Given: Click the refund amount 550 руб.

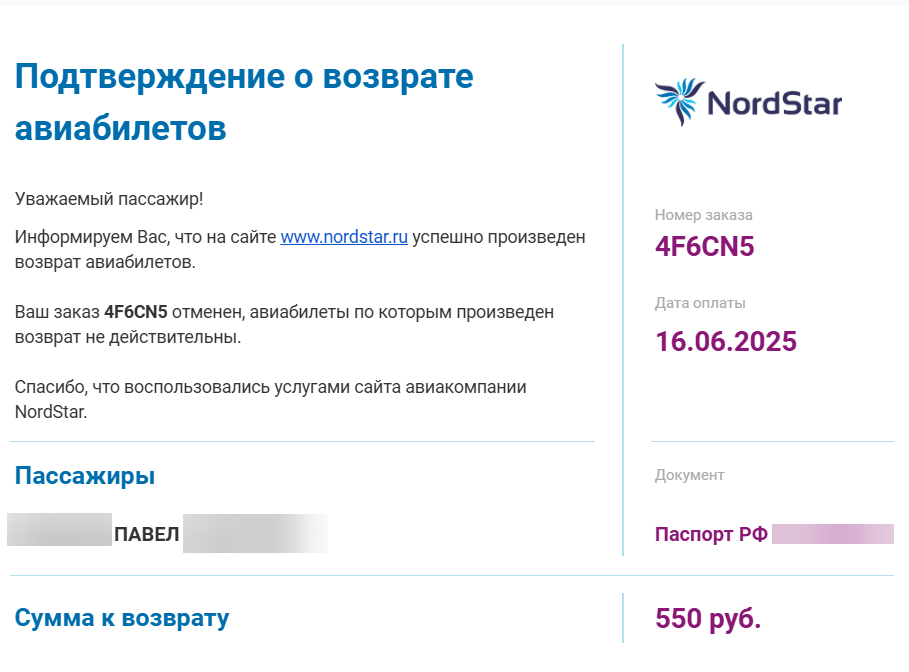Looking at the screenshot, I should pos(708,618).
